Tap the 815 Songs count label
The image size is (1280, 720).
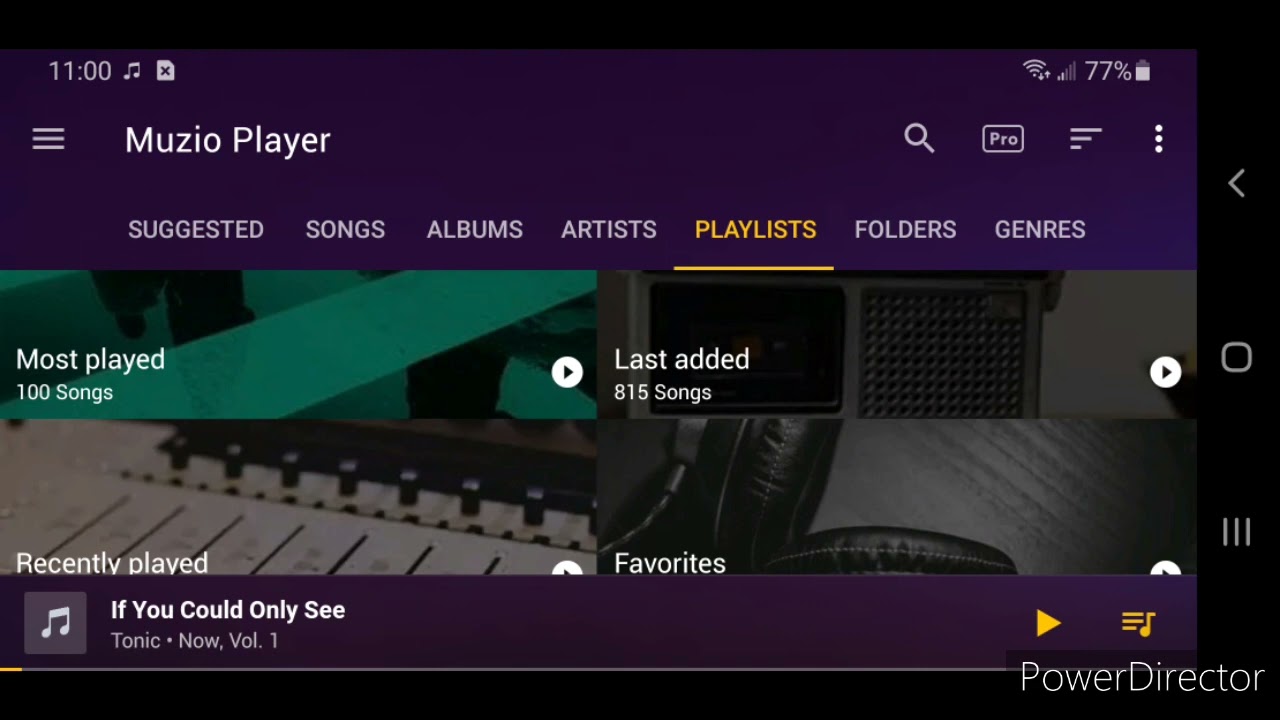(x=662, y=392)
